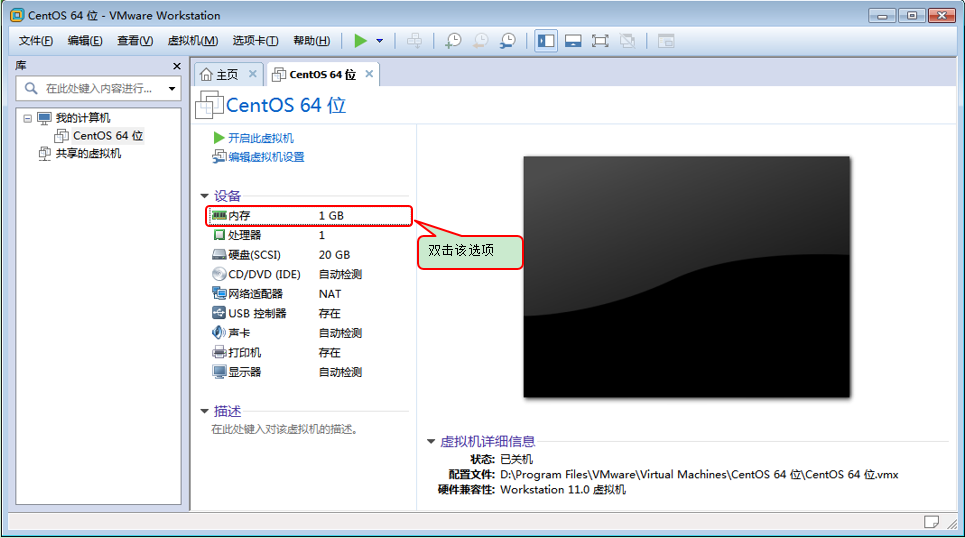965x538 pixels.
Task: Click the console view icon in toolbar
Action: click(x=666, y=41)
